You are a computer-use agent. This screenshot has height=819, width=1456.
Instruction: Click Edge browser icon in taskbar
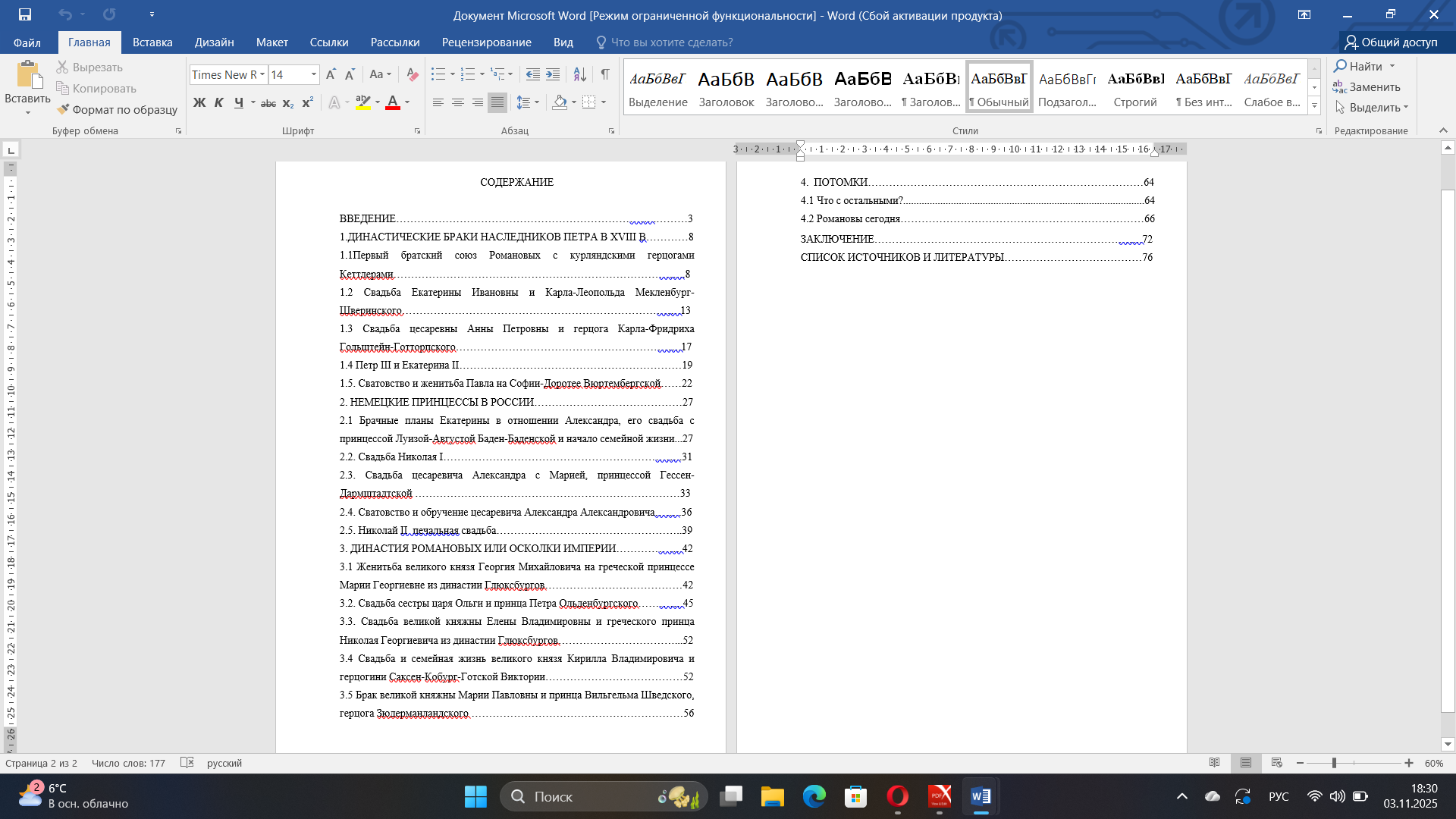tap(814, 796)
